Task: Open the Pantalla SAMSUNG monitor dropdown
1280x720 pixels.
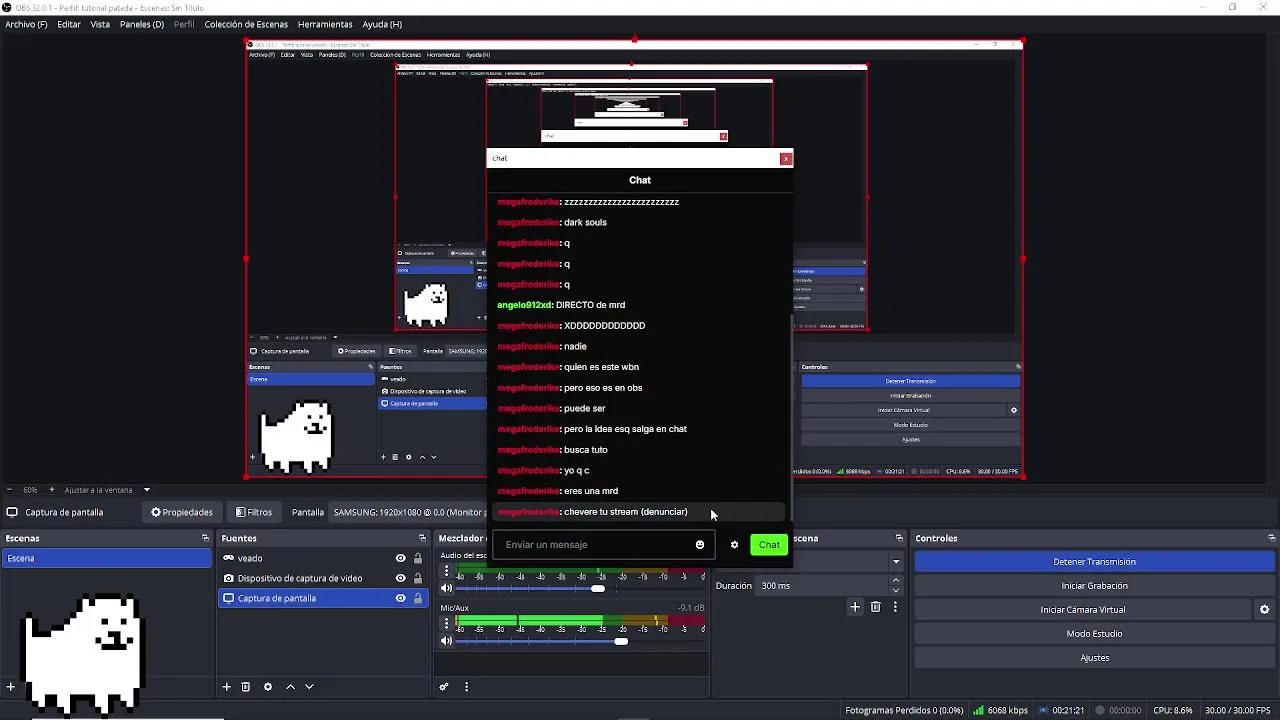Action: 410,512
